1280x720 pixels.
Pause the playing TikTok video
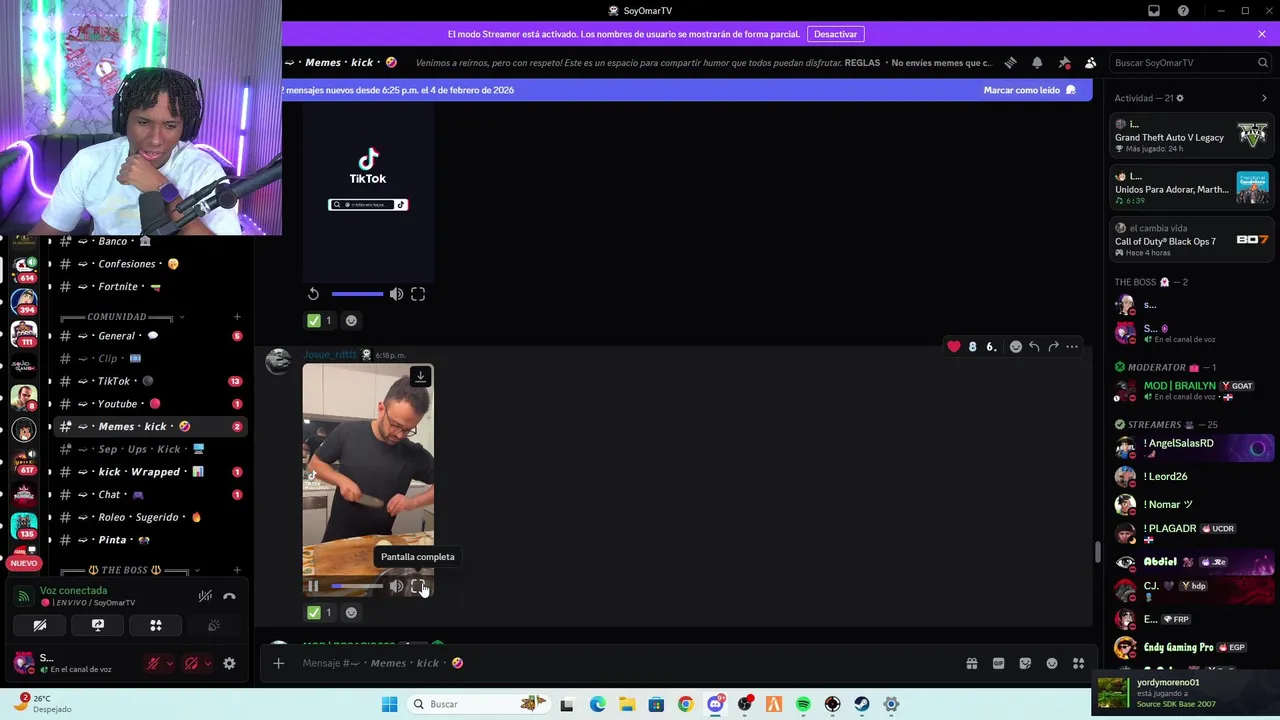(x=313, y=587)
